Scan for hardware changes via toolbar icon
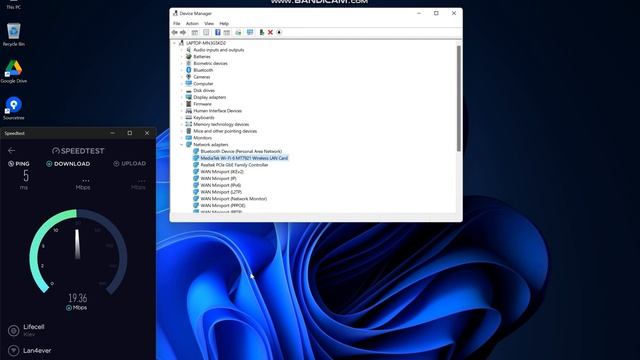The width and height of the screenshot is (640, 360). point(250,32)
